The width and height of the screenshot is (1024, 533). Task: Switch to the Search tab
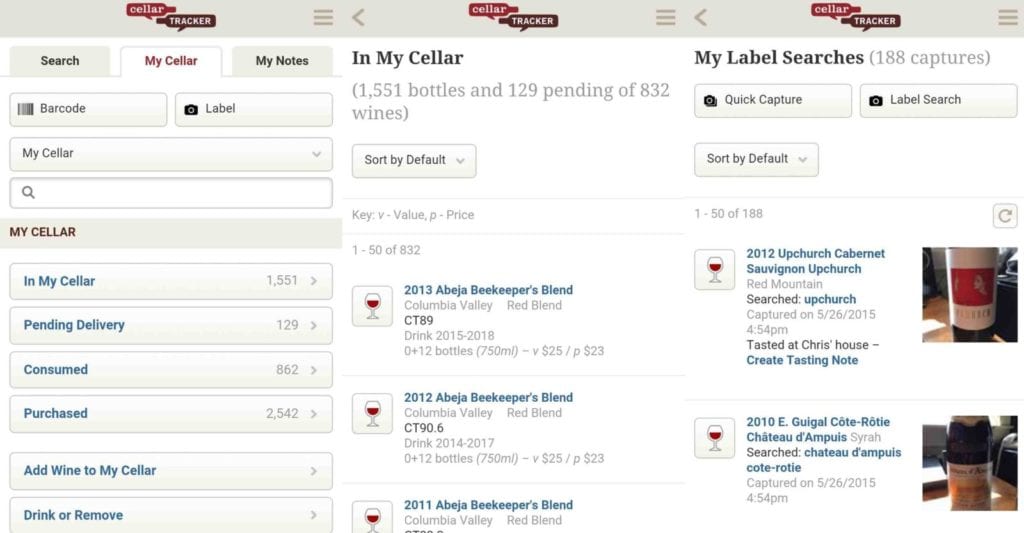(x=60, y=61)
